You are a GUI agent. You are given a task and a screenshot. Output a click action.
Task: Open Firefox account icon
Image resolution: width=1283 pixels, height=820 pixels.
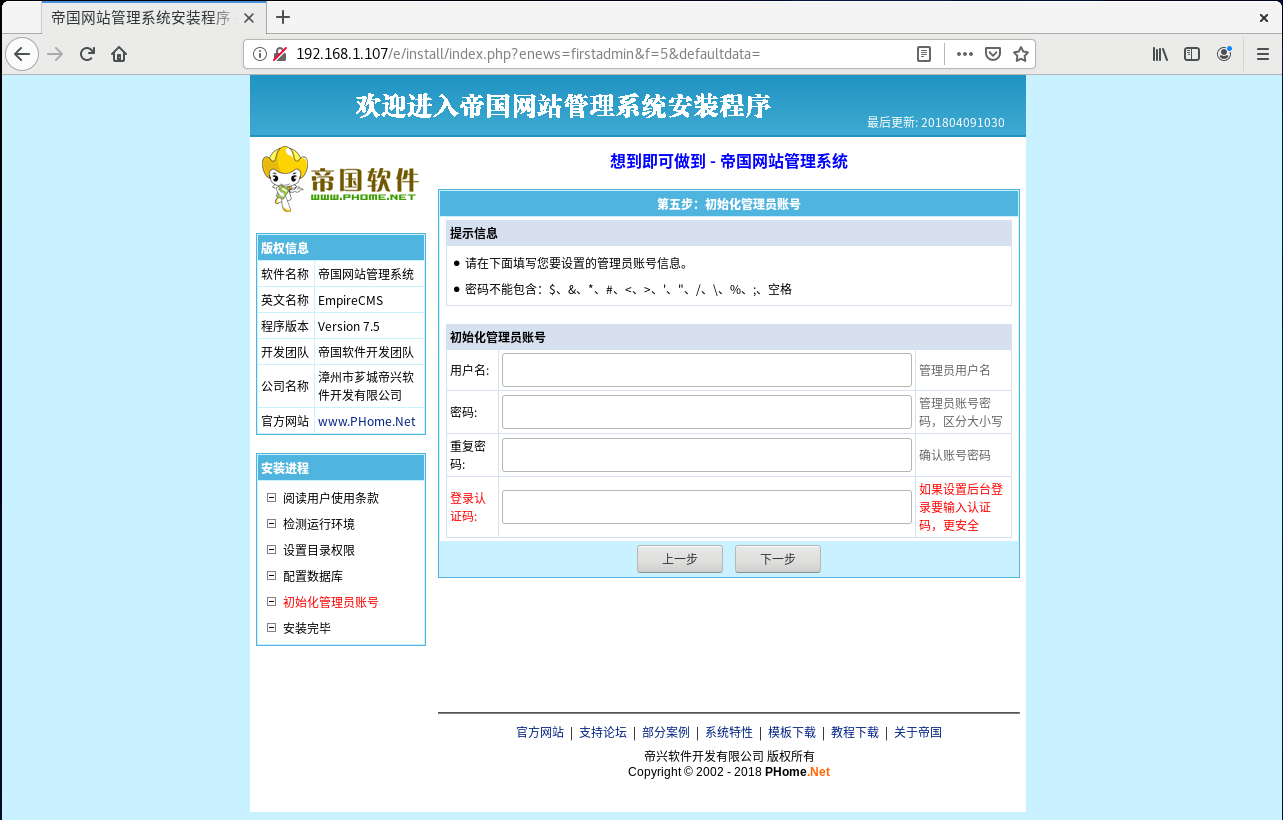click(x=1224, y=54)
